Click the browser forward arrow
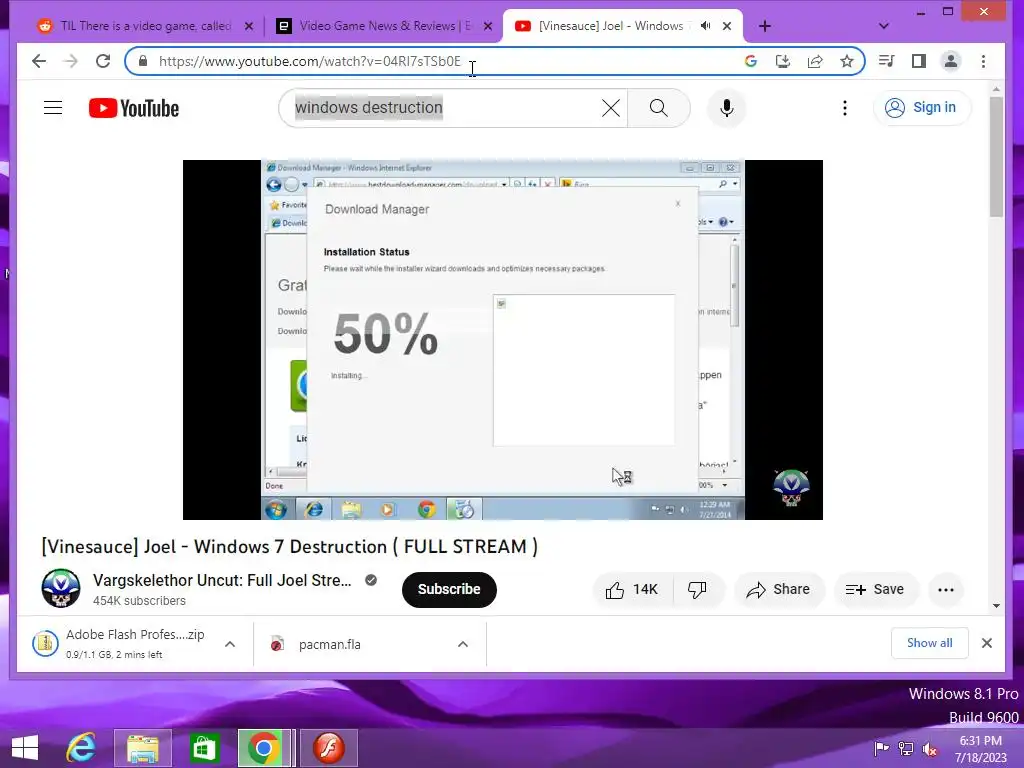This screenshot has height=768, width=1024. pyautogui.click(x=71, y=61)
